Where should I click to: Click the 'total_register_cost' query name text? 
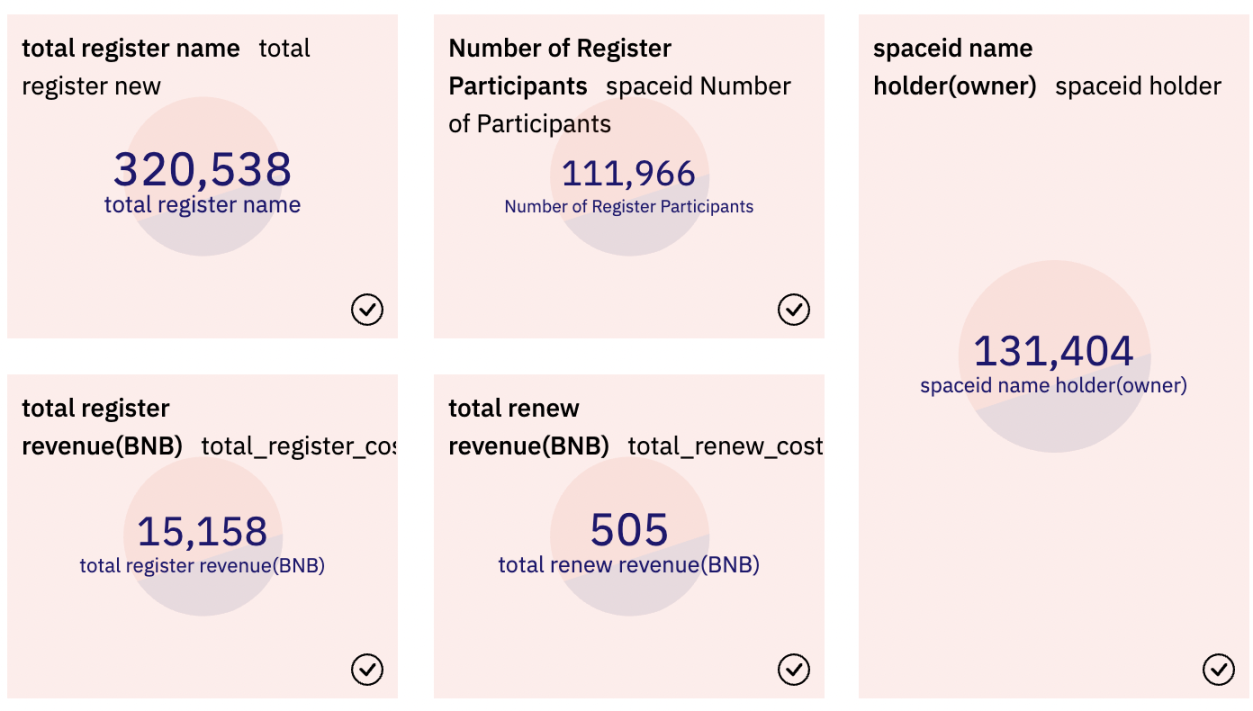[x=298, y=446]
